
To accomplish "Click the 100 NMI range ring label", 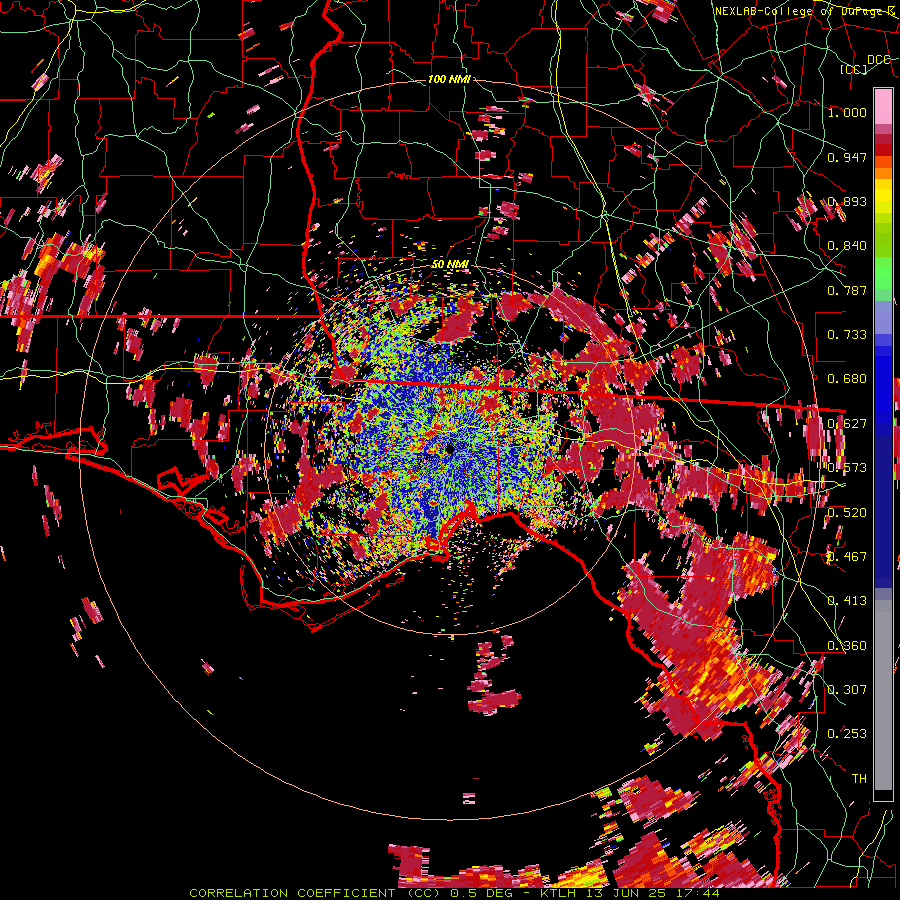I will click(x=449, y=79).
